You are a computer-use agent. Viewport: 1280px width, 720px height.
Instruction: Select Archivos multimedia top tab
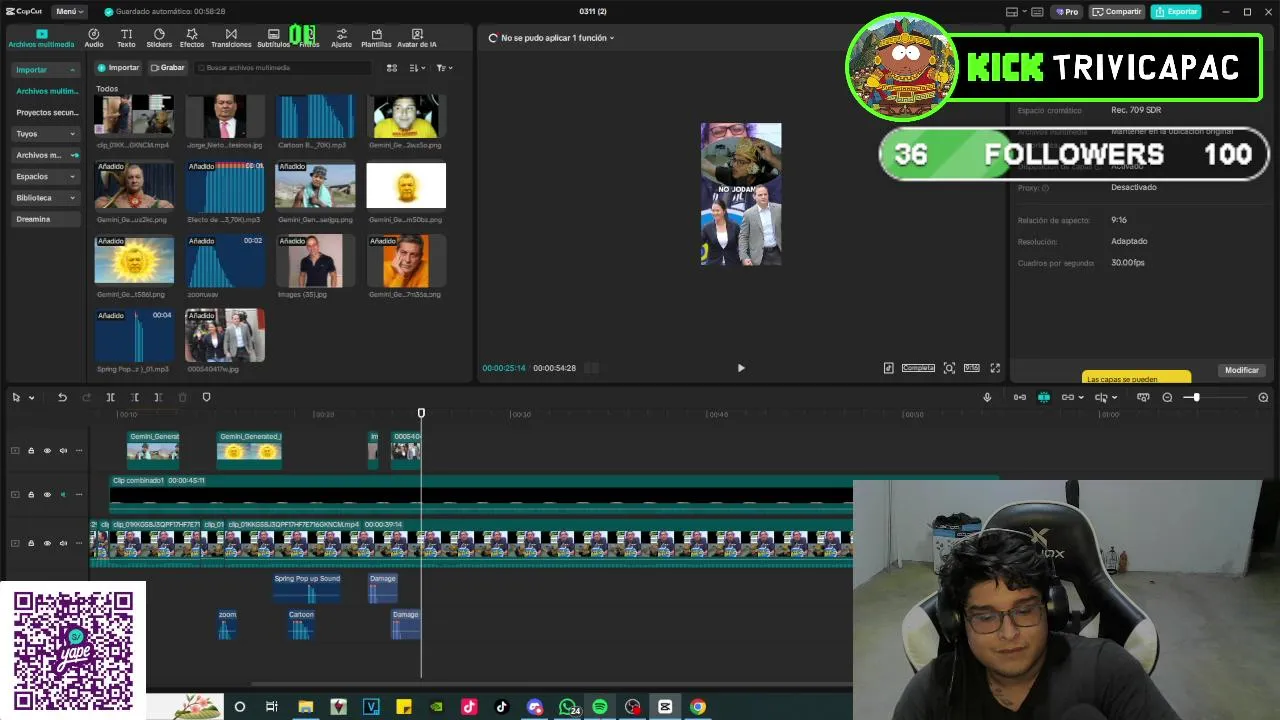pyautogui.click(x=41, y=38)
